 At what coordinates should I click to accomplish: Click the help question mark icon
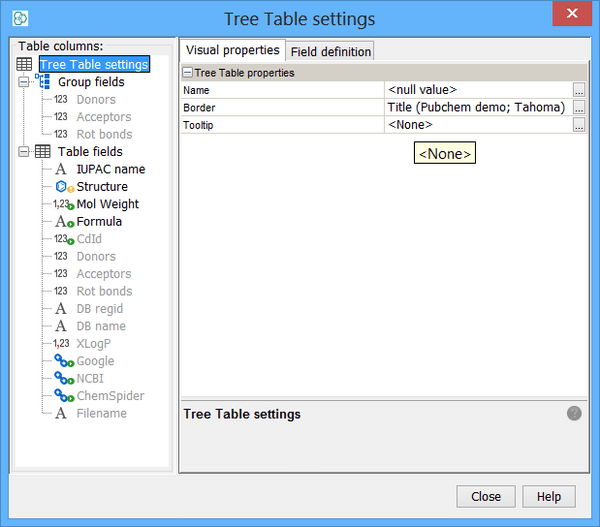click(x=574, y=413)
